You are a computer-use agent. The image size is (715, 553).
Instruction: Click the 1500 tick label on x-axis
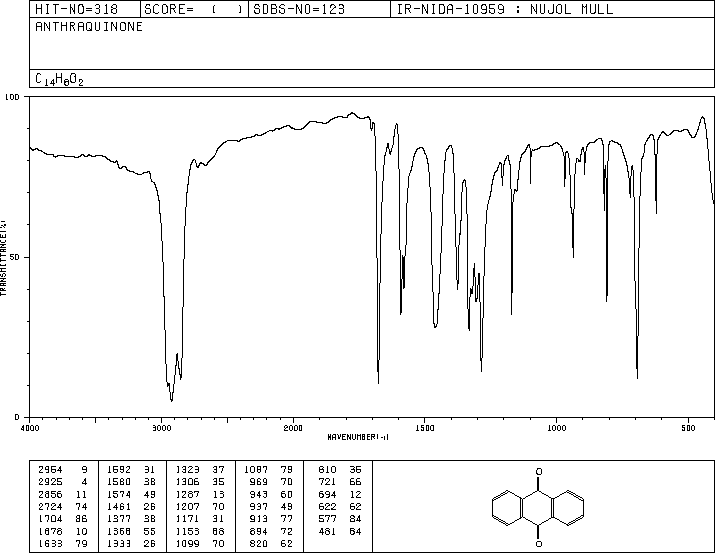click(x=425, y=428)
